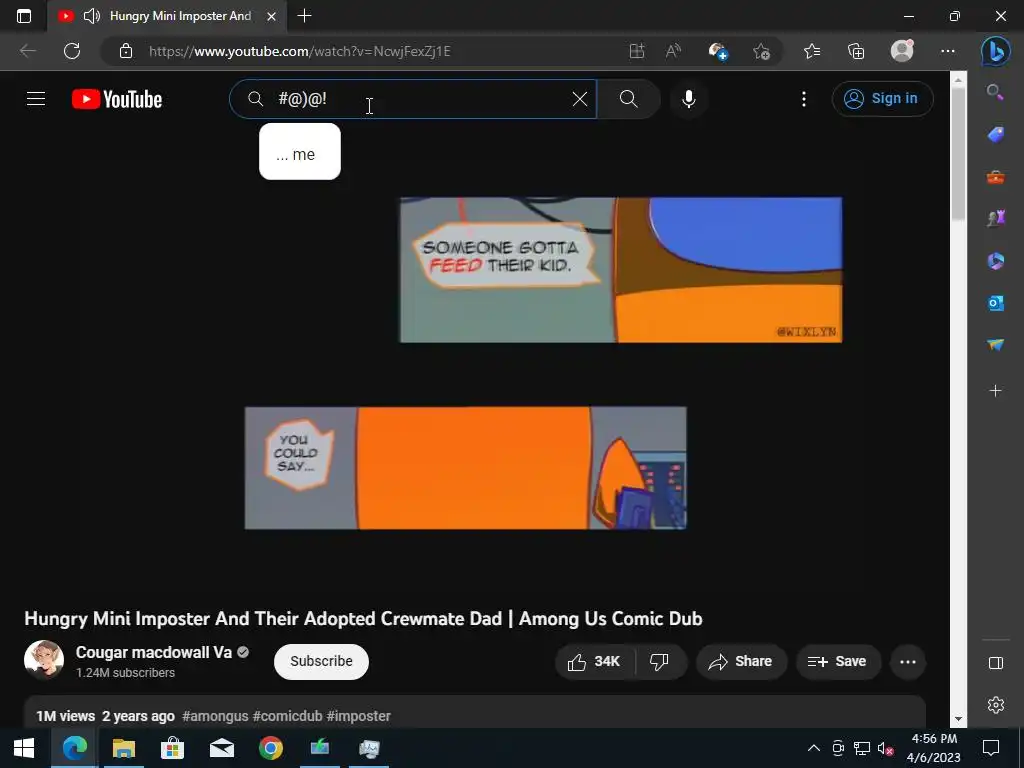Open Edge Settings and more menu
The height and width of the screenshot is (768, 1024).
point(948,51)
